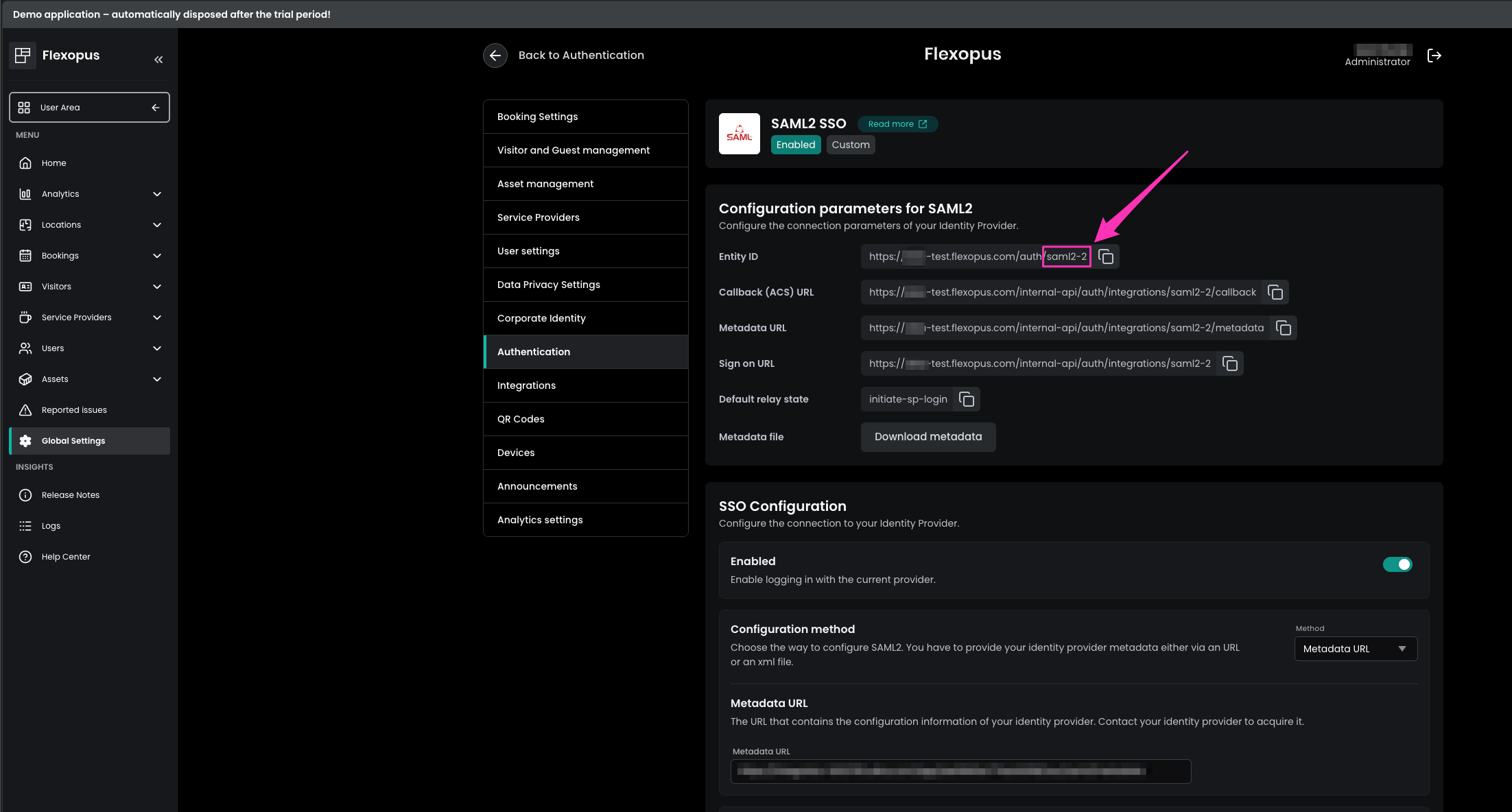
Task: Toggle the Enabled SSO provider switch
Action: pyautogui.click(x=1397, y=564)
